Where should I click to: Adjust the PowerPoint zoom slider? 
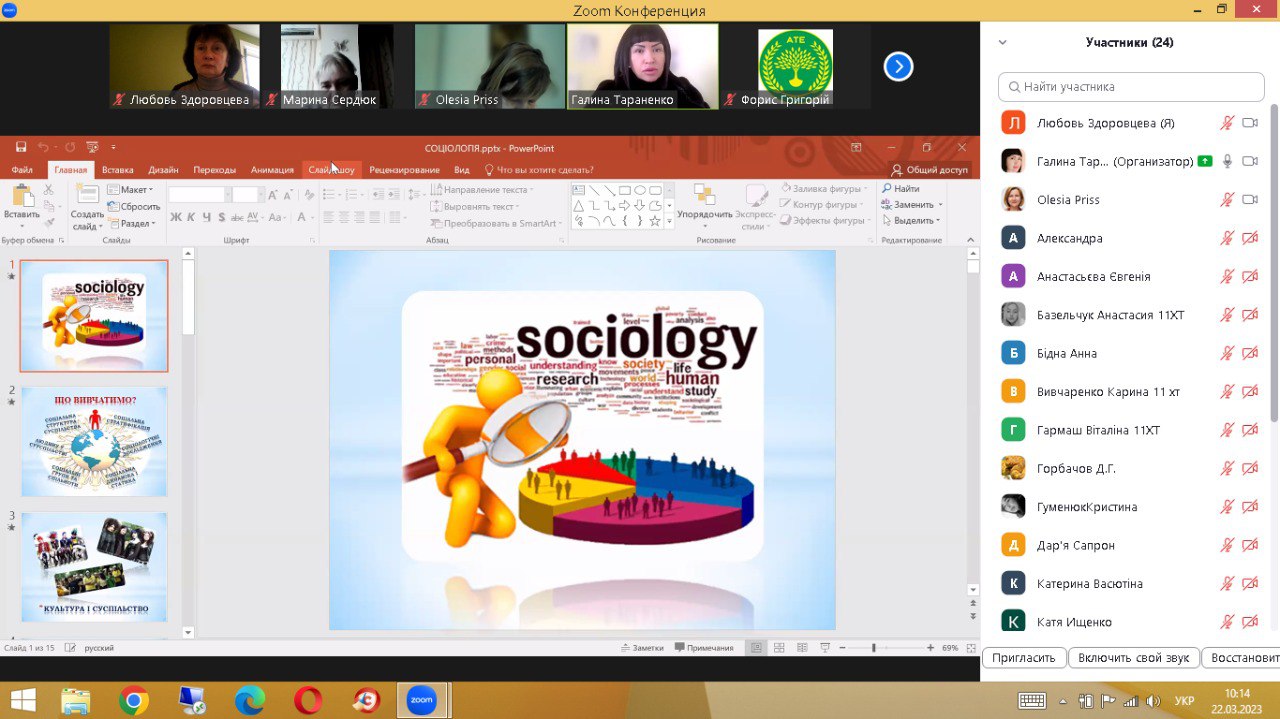coord(873,648)
